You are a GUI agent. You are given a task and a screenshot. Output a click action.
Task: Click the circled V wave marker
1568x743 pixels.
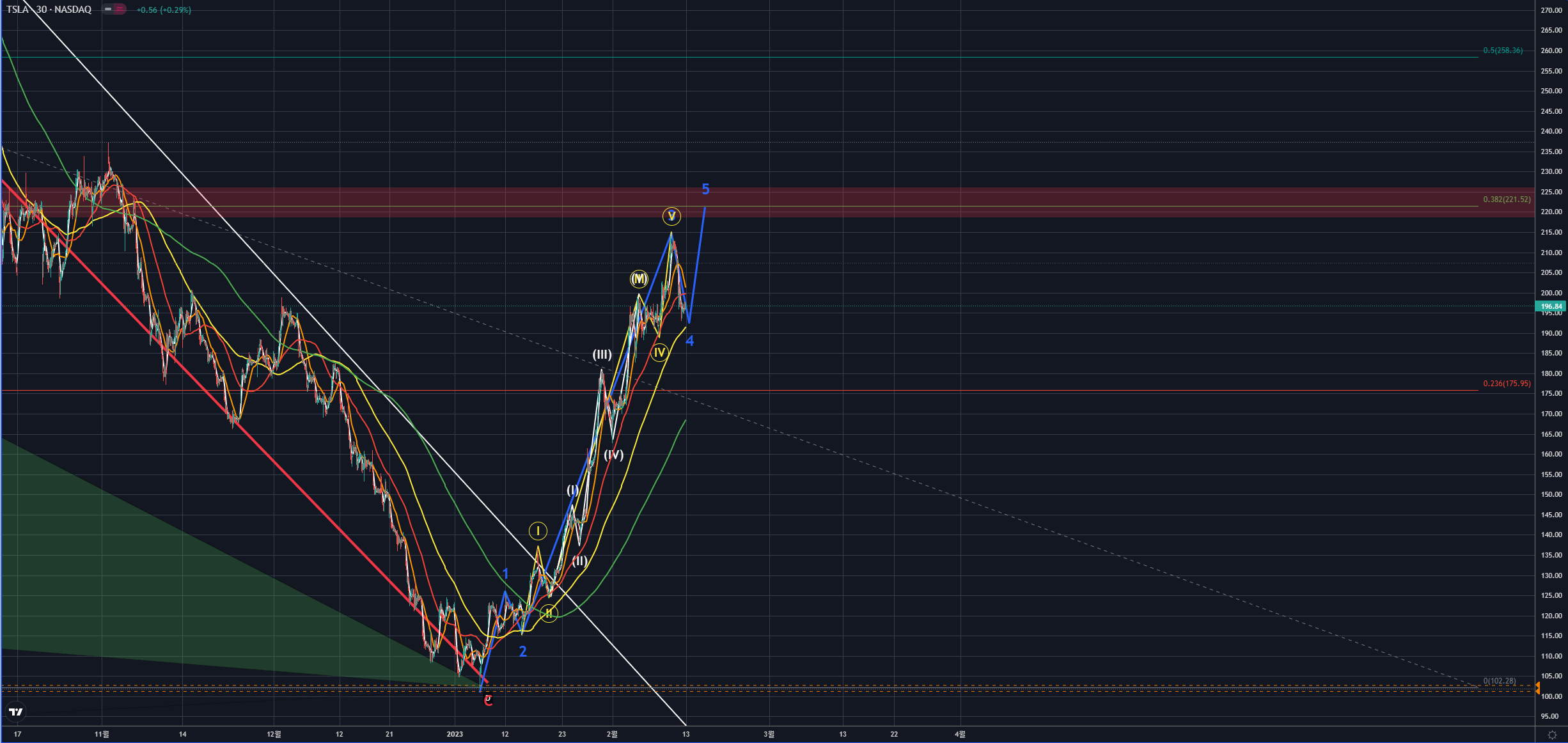click(671, 216)
